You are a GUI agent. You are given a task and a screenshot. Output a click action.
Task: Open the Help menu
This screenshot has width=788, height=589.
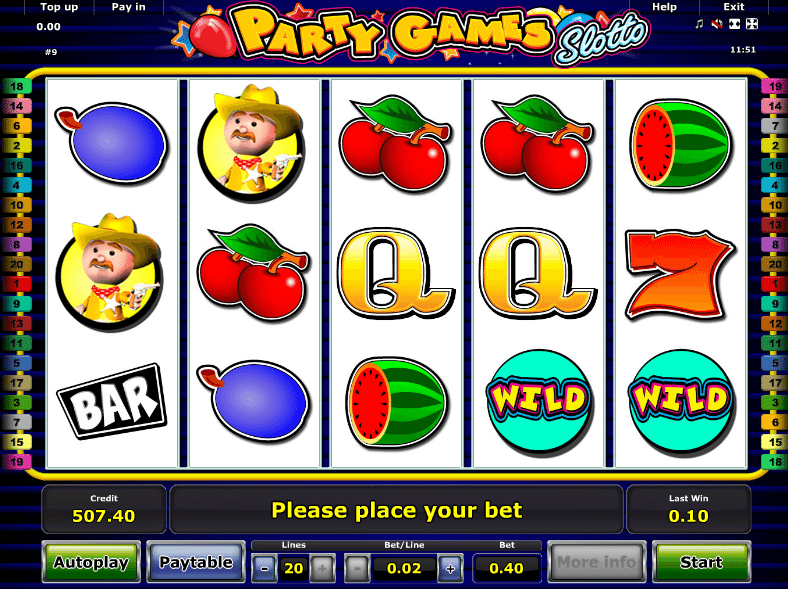point(664,7)
